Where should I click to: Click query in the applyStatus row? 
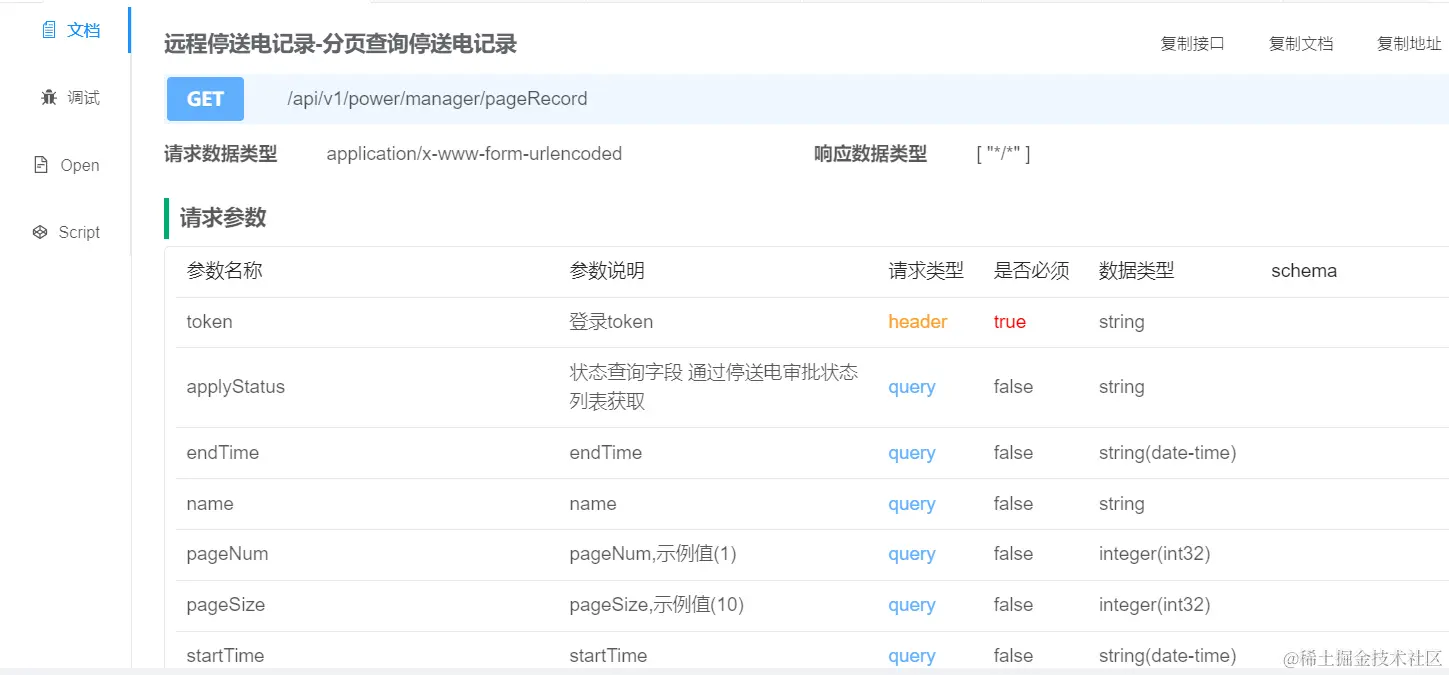click(x=912, y=387)
